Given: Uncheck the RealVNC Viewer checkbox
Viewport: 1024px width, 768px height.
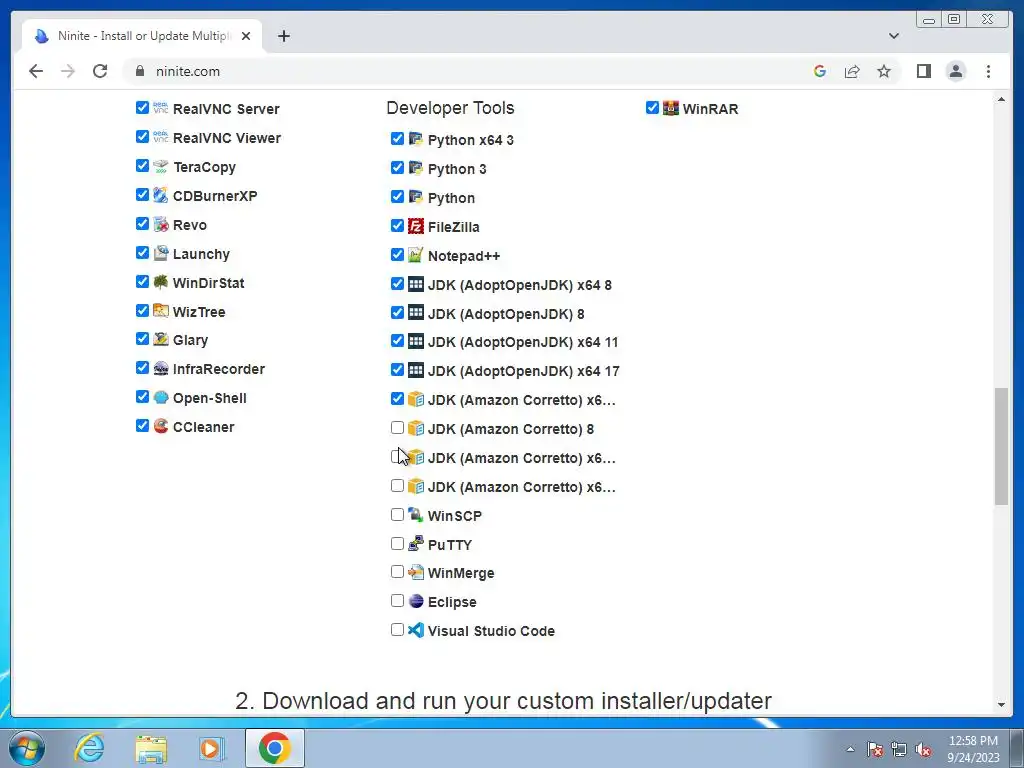Looking at the screenshot, I should (142, 136).
